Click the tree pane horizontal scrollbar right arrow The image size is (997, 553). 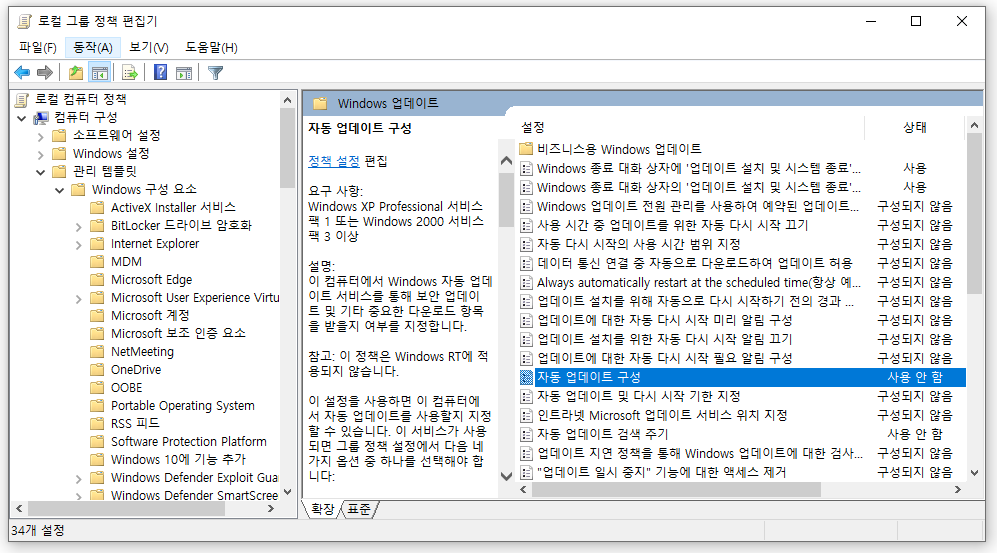(271, 509)
